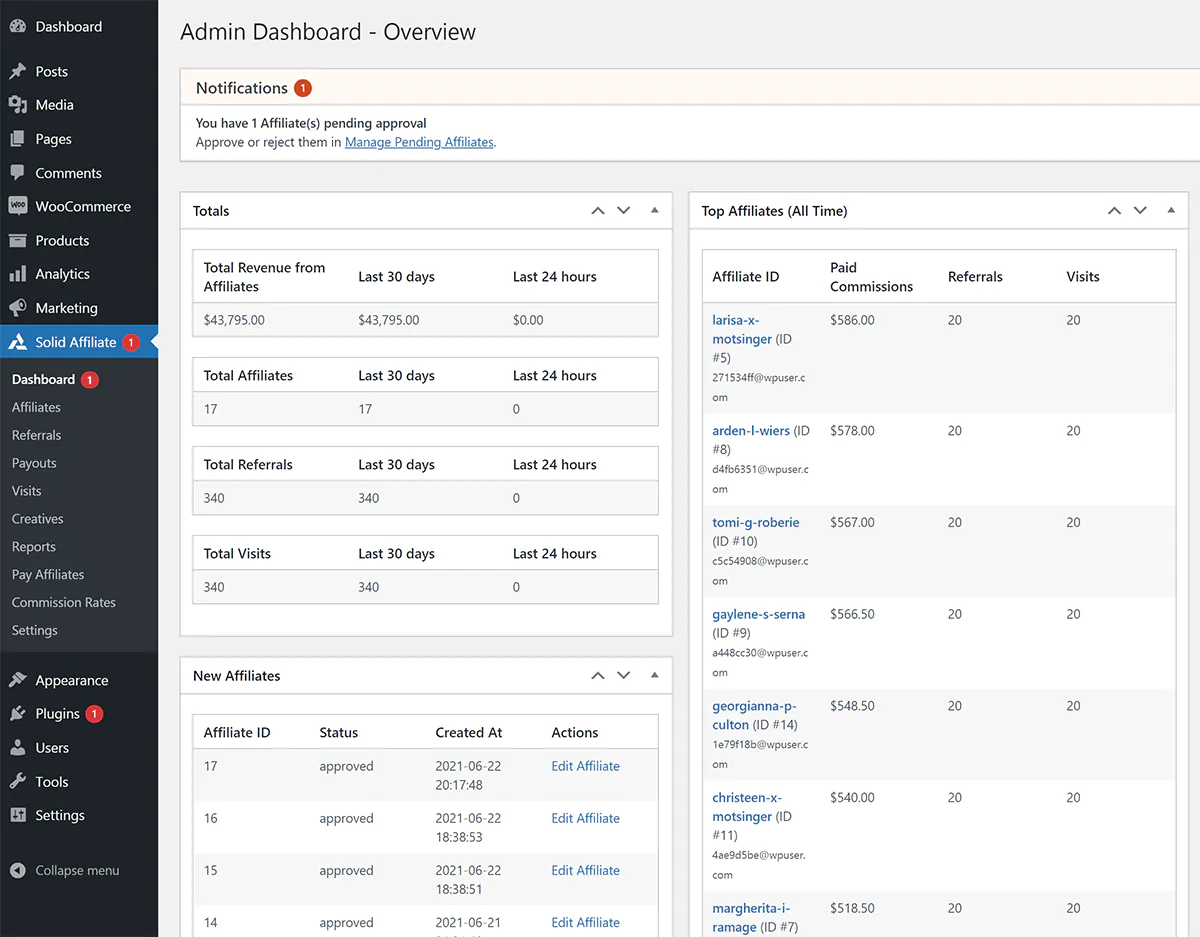Open Edit Affiliate for affiliate 17
1200x937 pixels.
(x=585, y=765)
